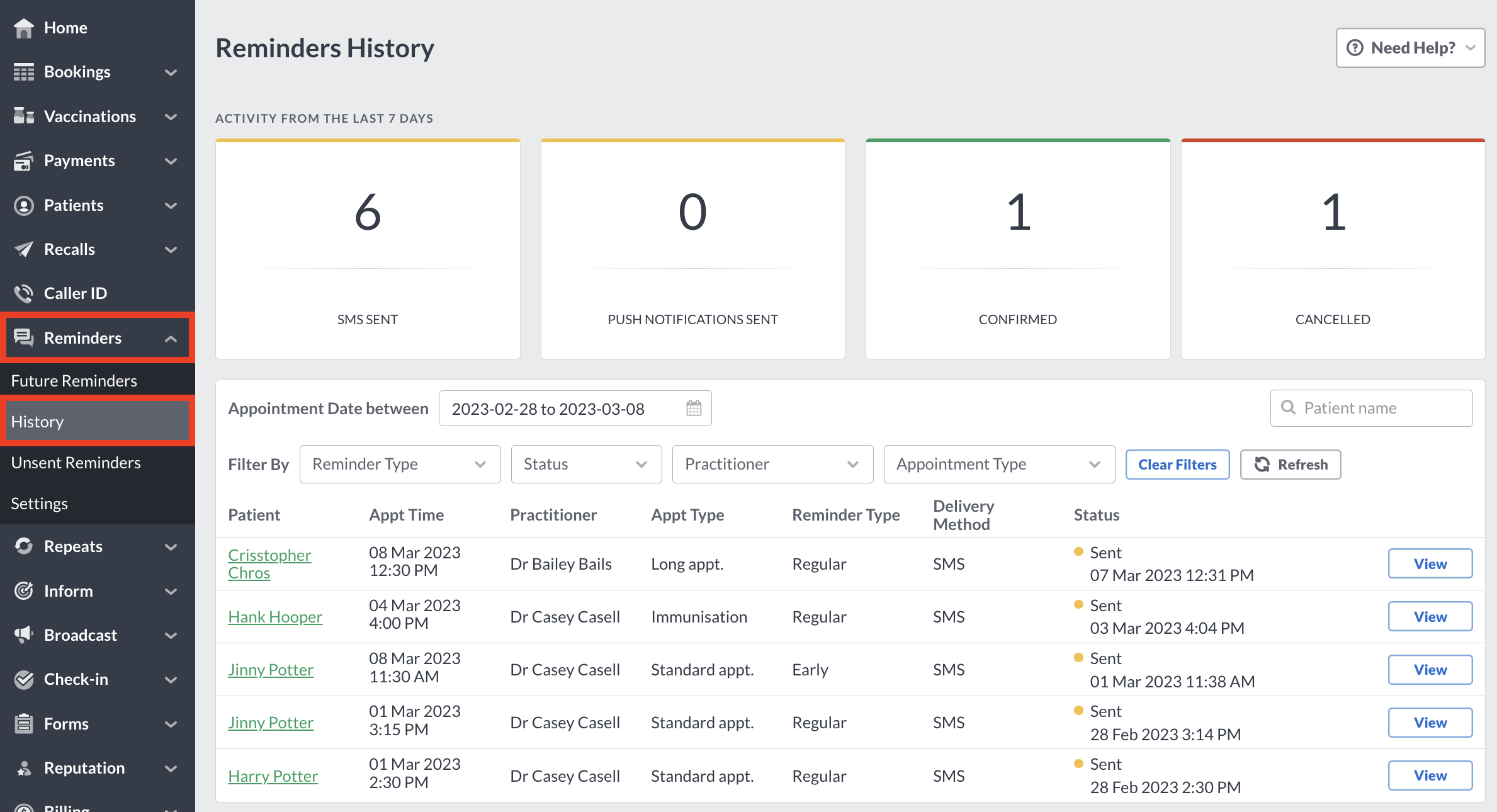Click the Repeats cycle icon
The width and height of the screenshot is (1497, 812).
coord(24,546)
